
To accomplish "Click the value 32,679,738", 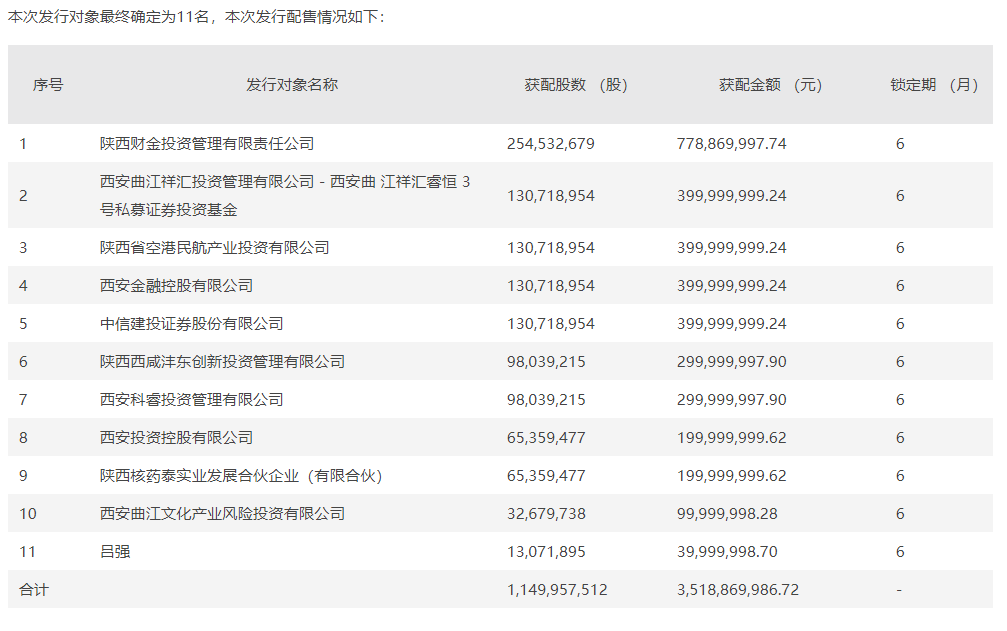I will (547, 514).
